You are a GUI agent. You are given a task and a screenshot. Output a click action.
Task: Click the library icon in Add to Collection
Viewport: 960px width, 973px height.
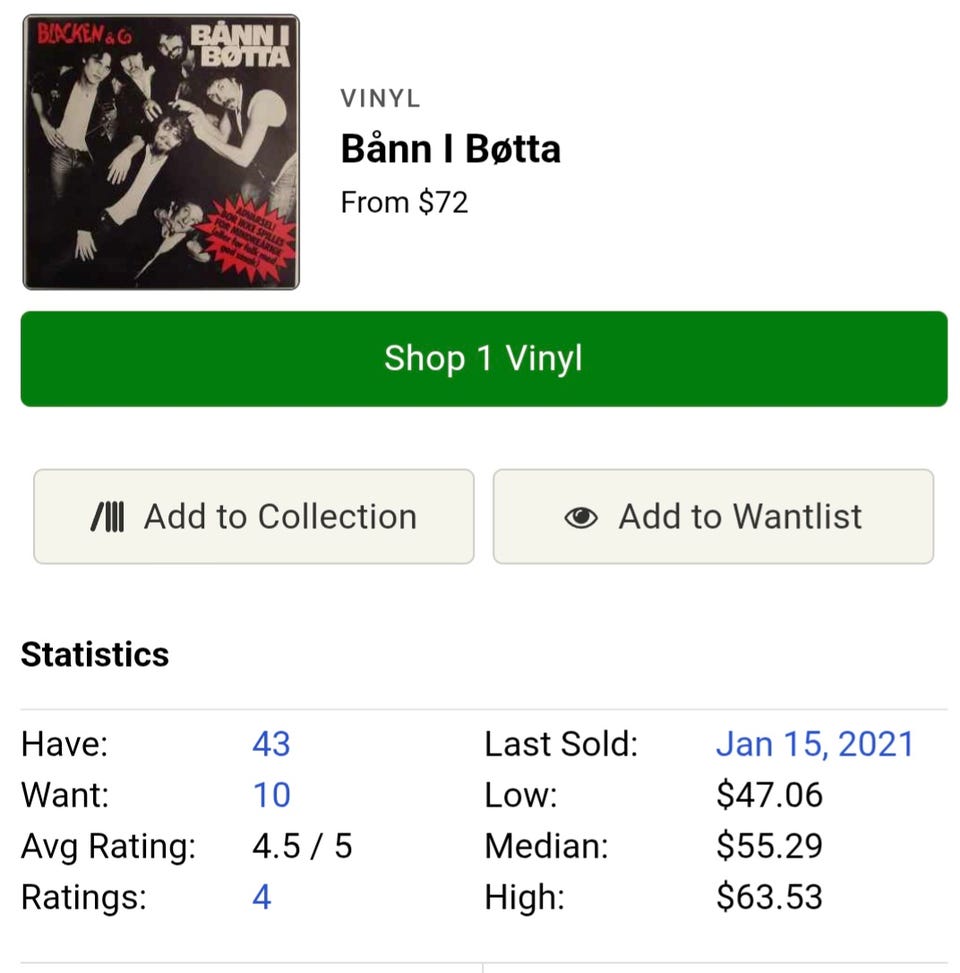(107, 517)
